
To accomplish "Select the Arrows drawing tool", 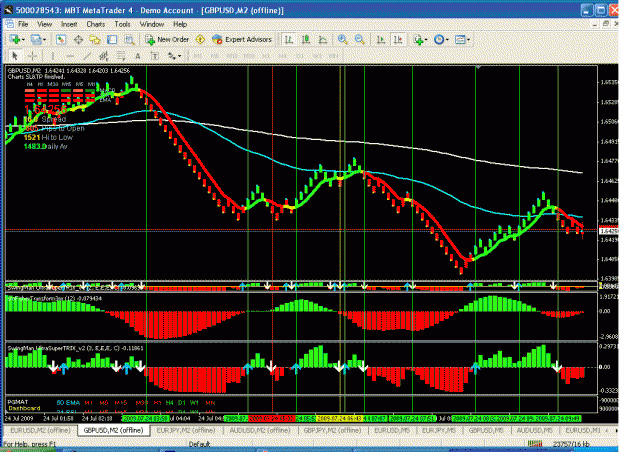I will (x=172, y=56).
